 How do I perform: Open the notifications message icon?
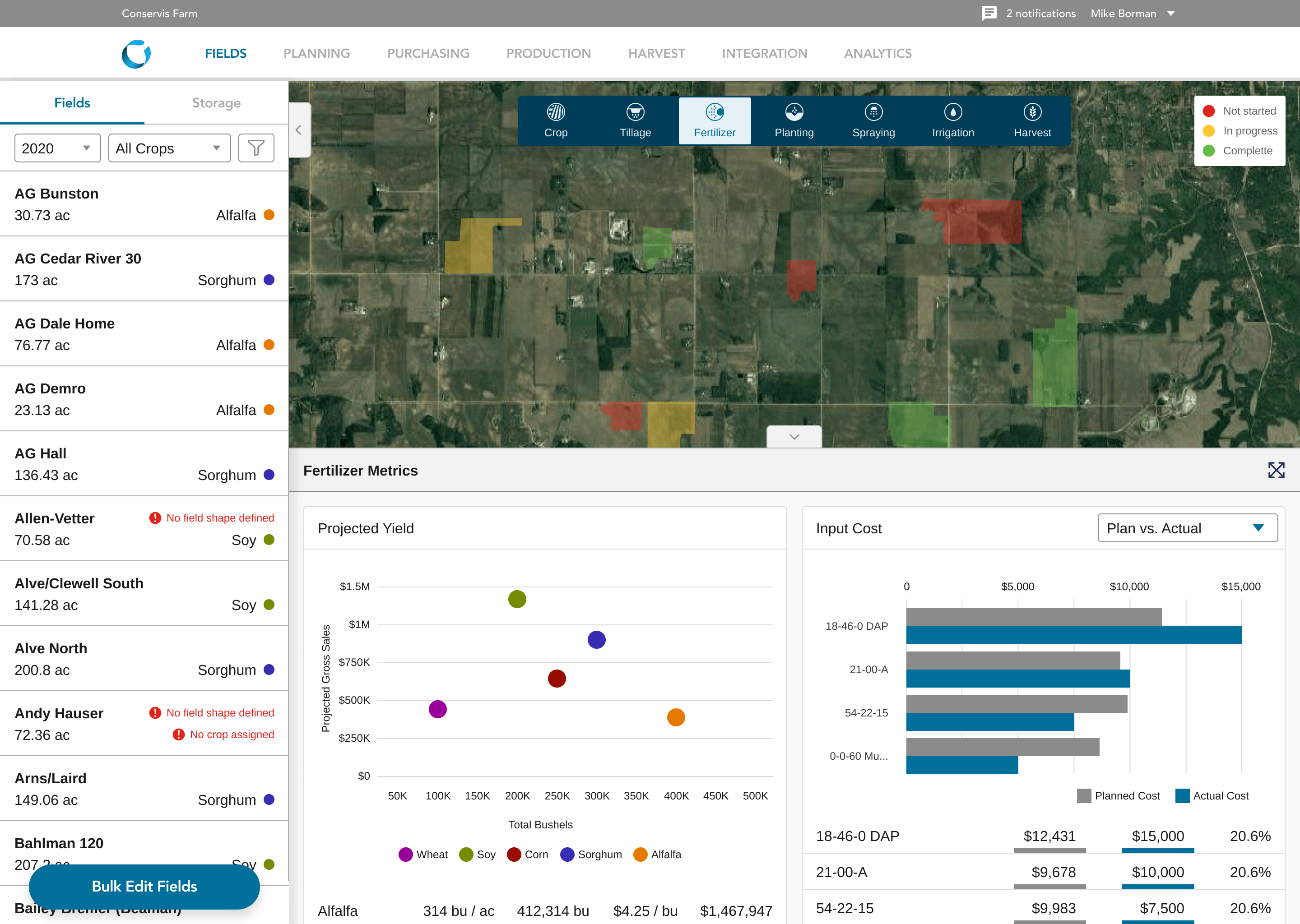coord(989,13)
